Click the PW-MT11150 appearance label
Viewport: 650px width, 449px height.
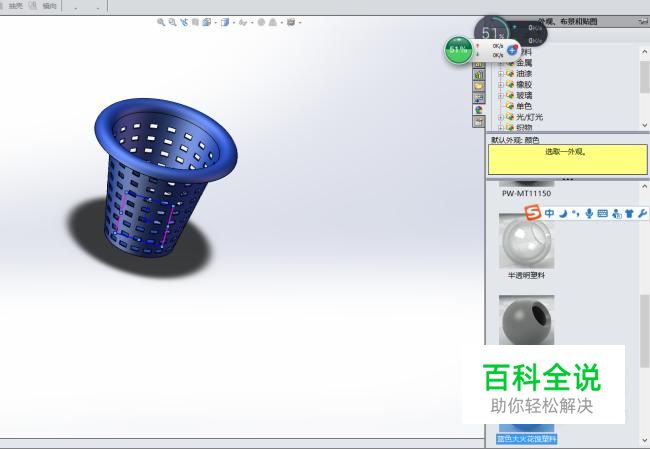526,194
